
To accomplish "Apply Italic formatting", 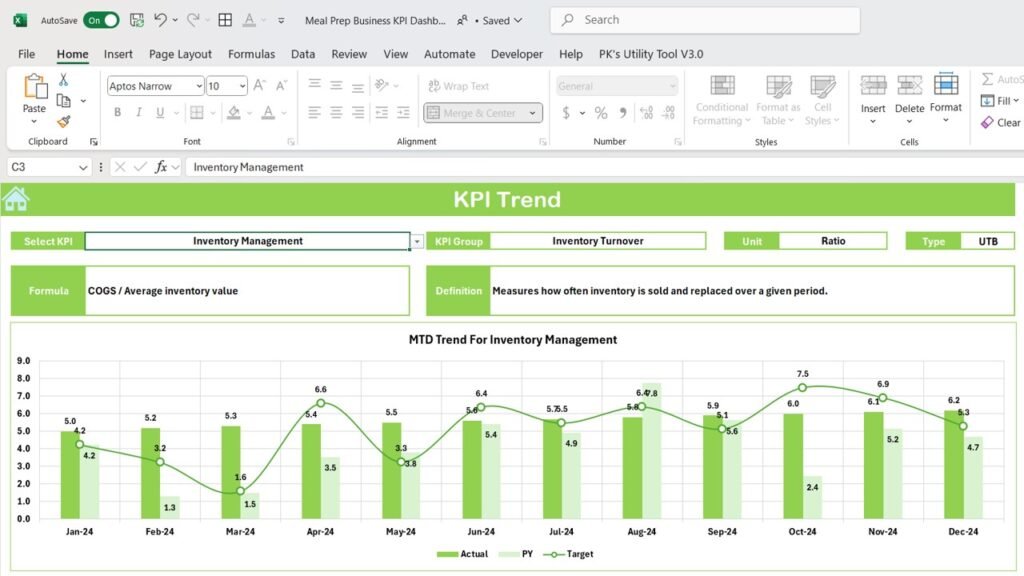I will coord(138,111).
